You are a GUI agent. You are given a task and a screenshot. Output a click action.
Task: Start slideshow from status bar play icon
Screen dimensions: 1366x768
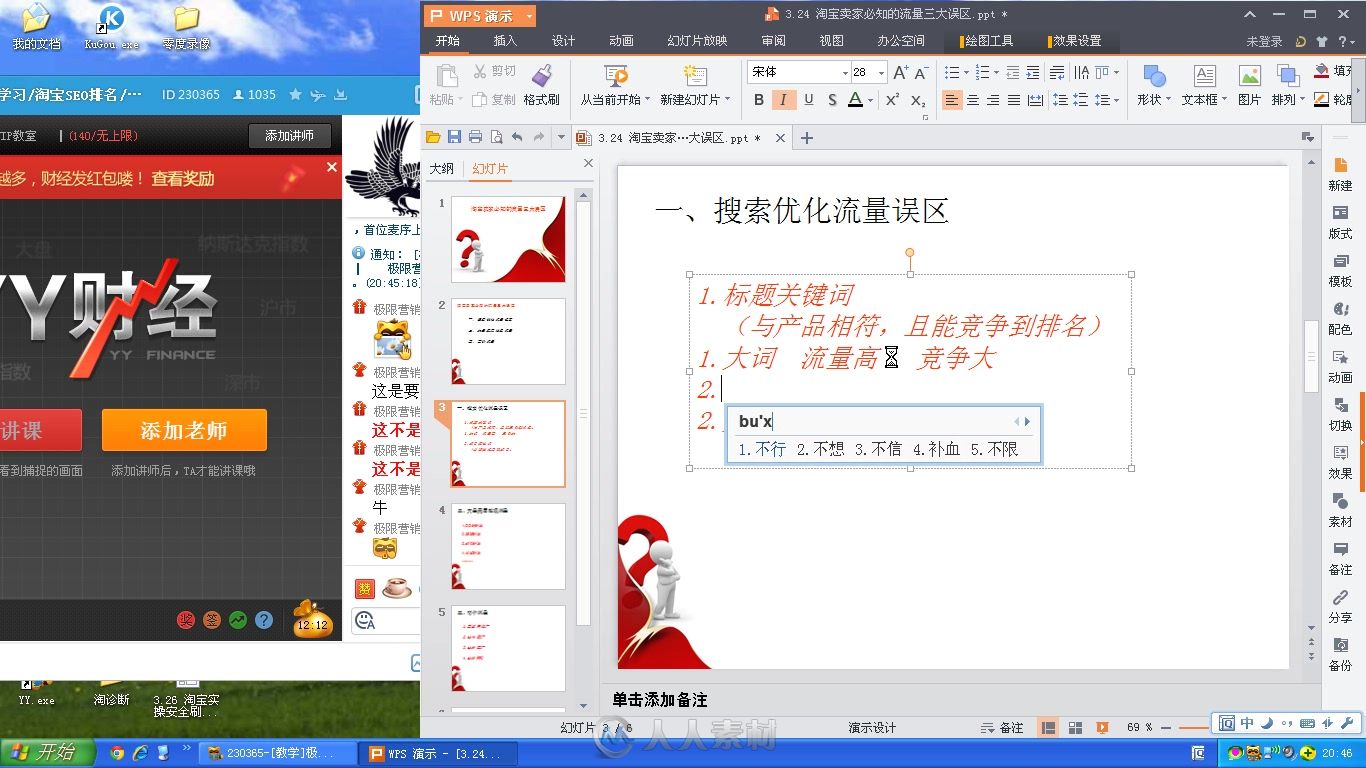tap(1102, 728)
